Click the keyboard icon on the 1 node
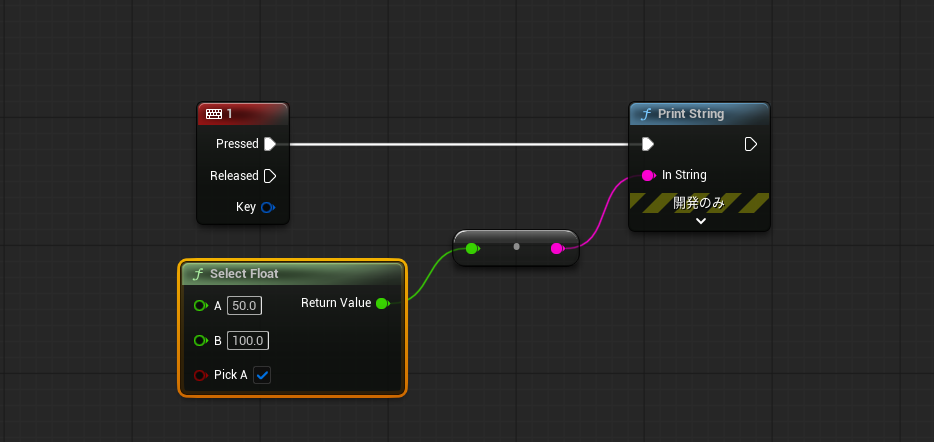This screenshot has height=442, width=934. 214,114
